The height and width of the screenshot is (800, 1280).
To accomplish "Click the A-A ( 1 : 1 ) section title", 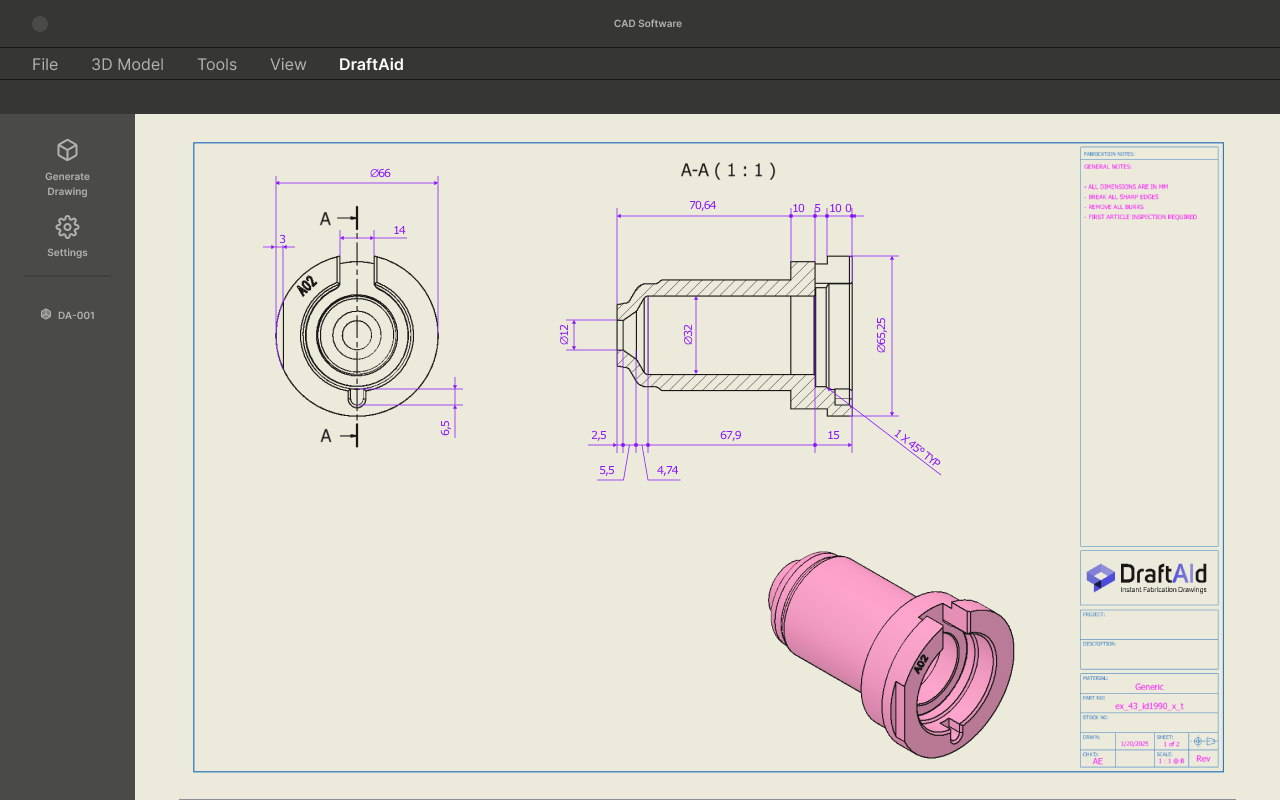I will tap(728, 171).
